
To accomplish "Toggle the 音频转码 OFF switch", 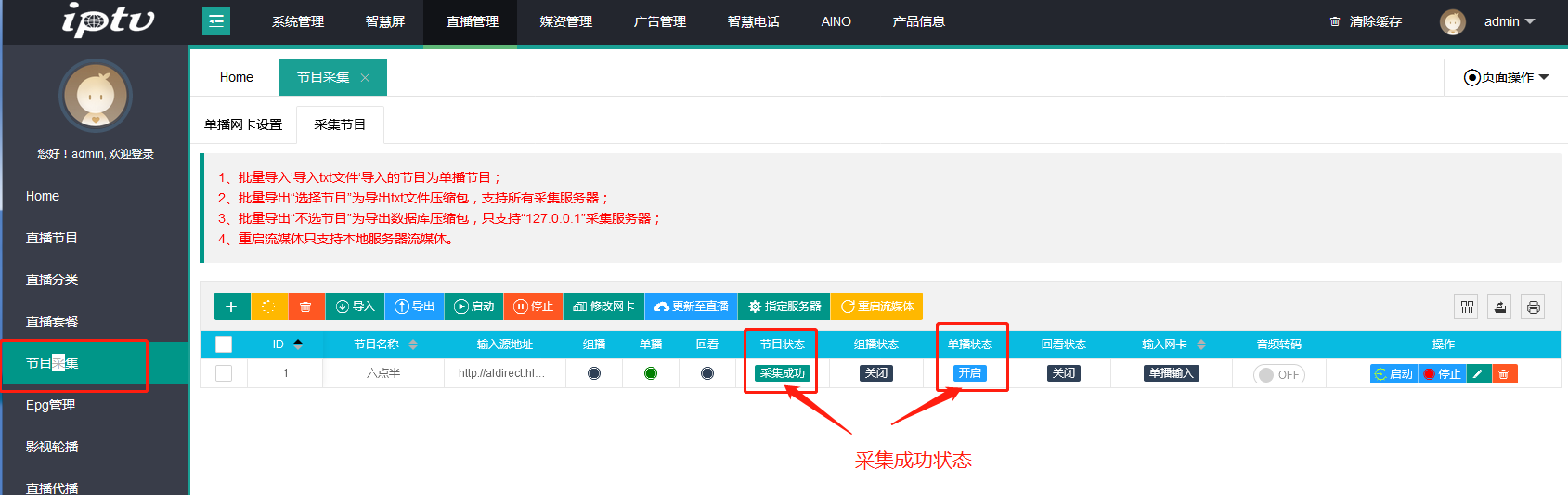I will pos(1278,374).
